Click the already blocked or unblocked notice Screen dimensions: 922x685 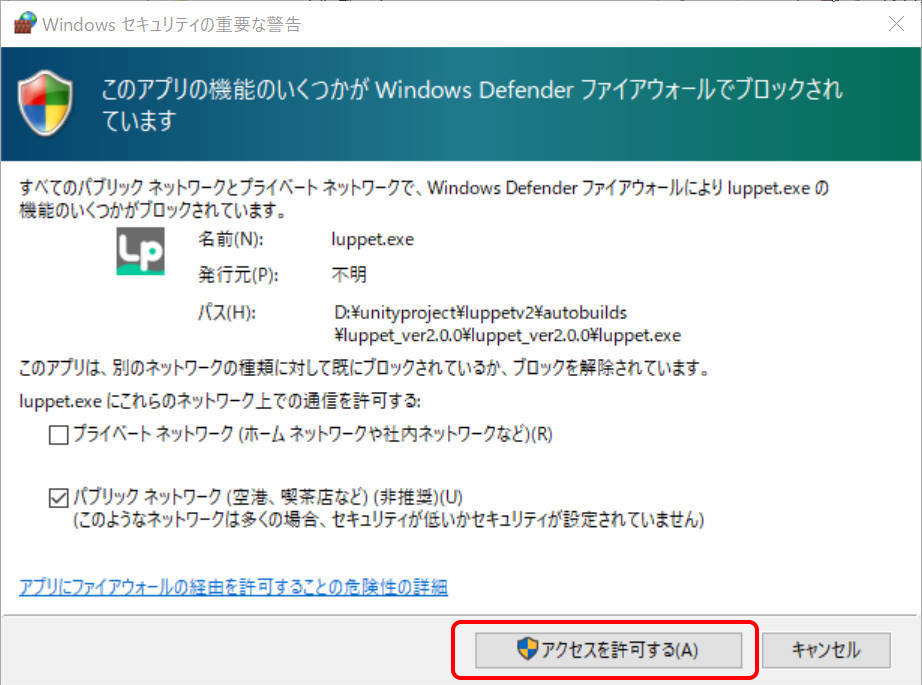coord(364,368)
